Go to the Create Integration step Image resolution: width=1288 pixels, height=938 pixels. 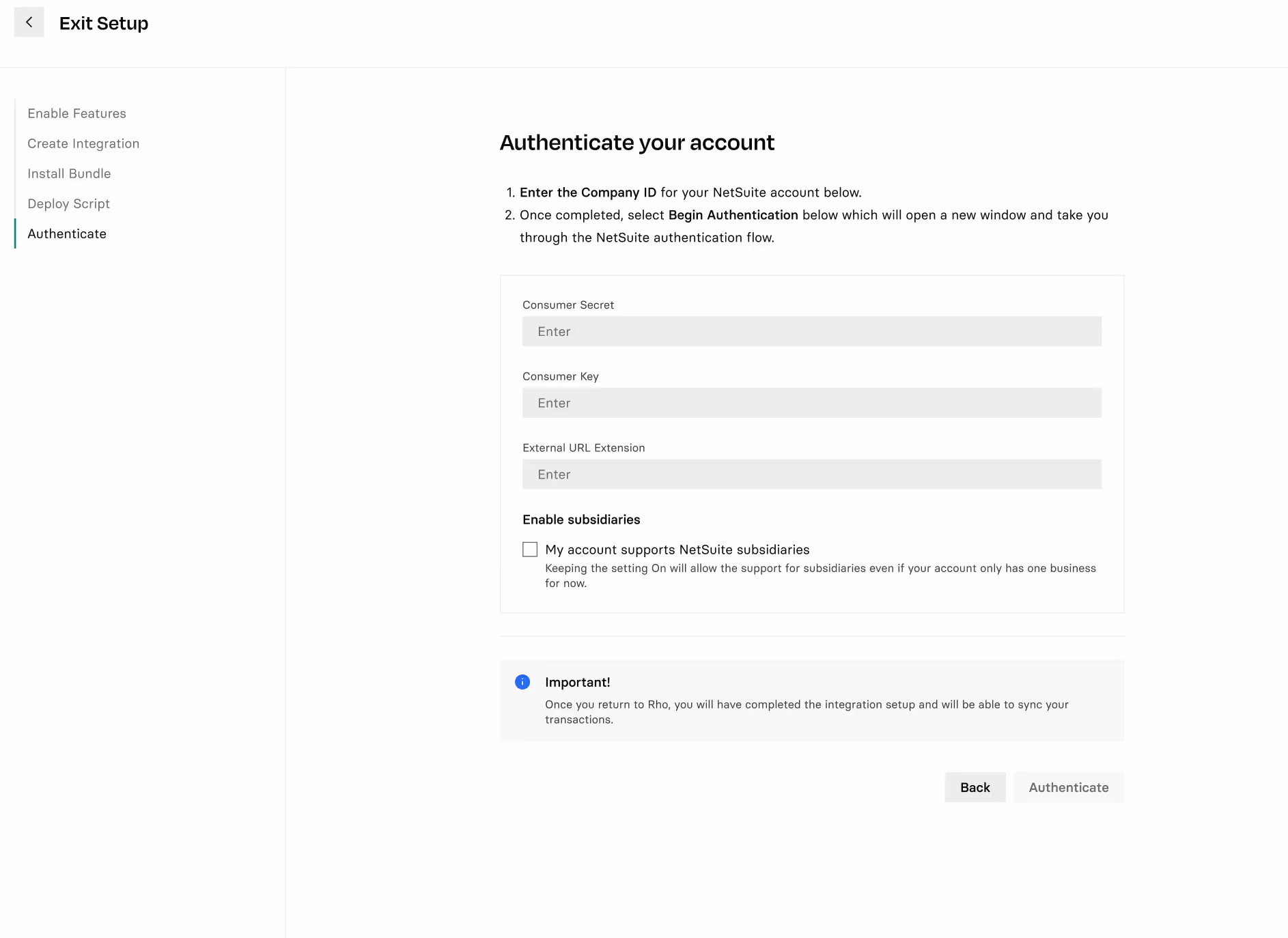pos(83,143)
